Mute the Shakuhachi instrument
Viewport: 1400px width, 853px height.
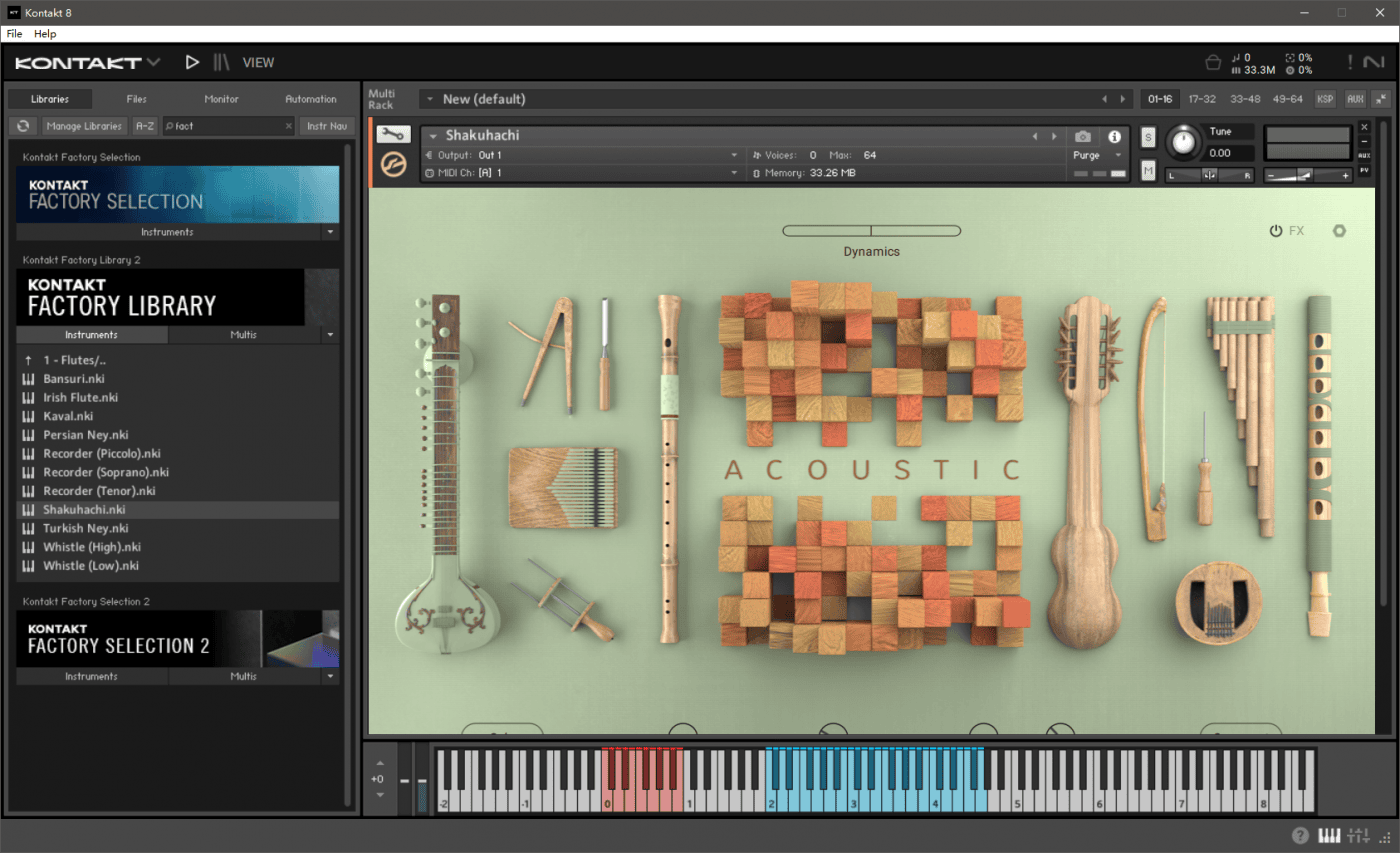click(x=1148, y=172)
